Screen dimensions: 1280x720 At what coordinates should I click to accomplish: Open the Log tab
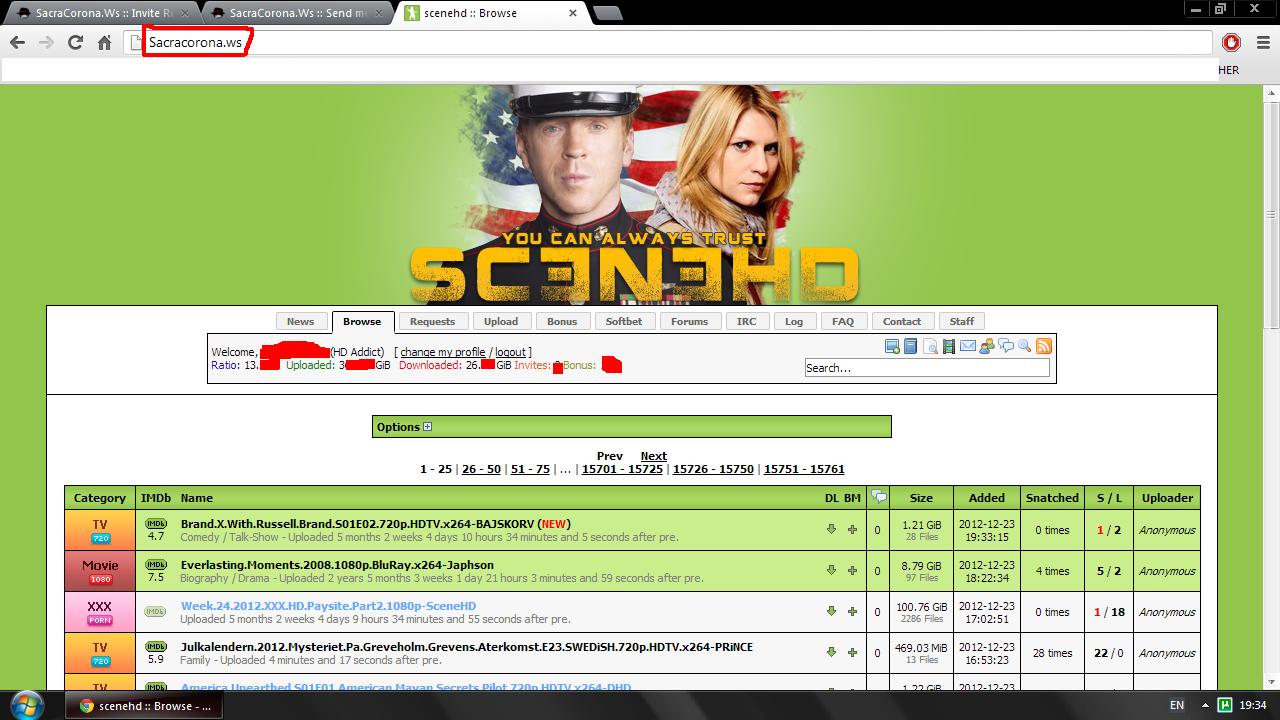[794, 321]
